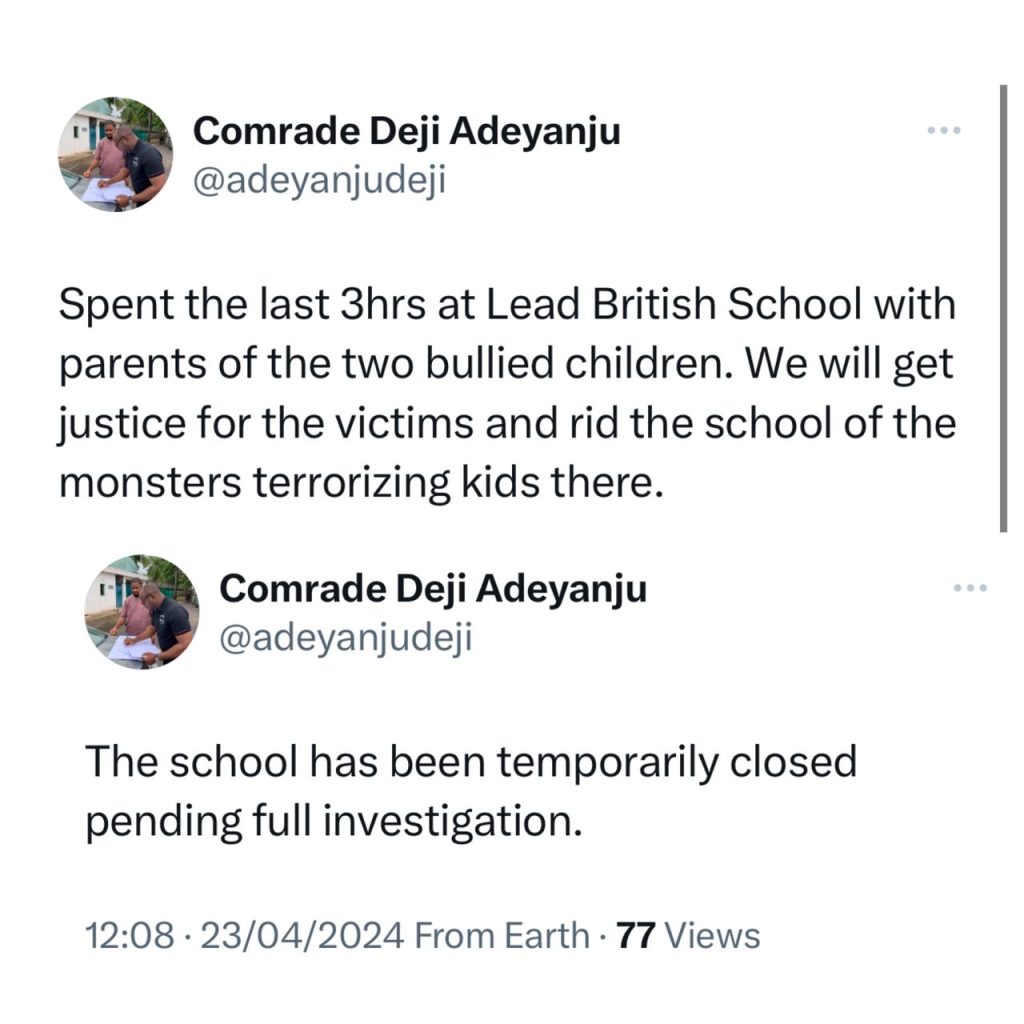1024x1024 pixels.
Task: View the 77 Views count
Action: pyautogui.click(x=688, y=935)
